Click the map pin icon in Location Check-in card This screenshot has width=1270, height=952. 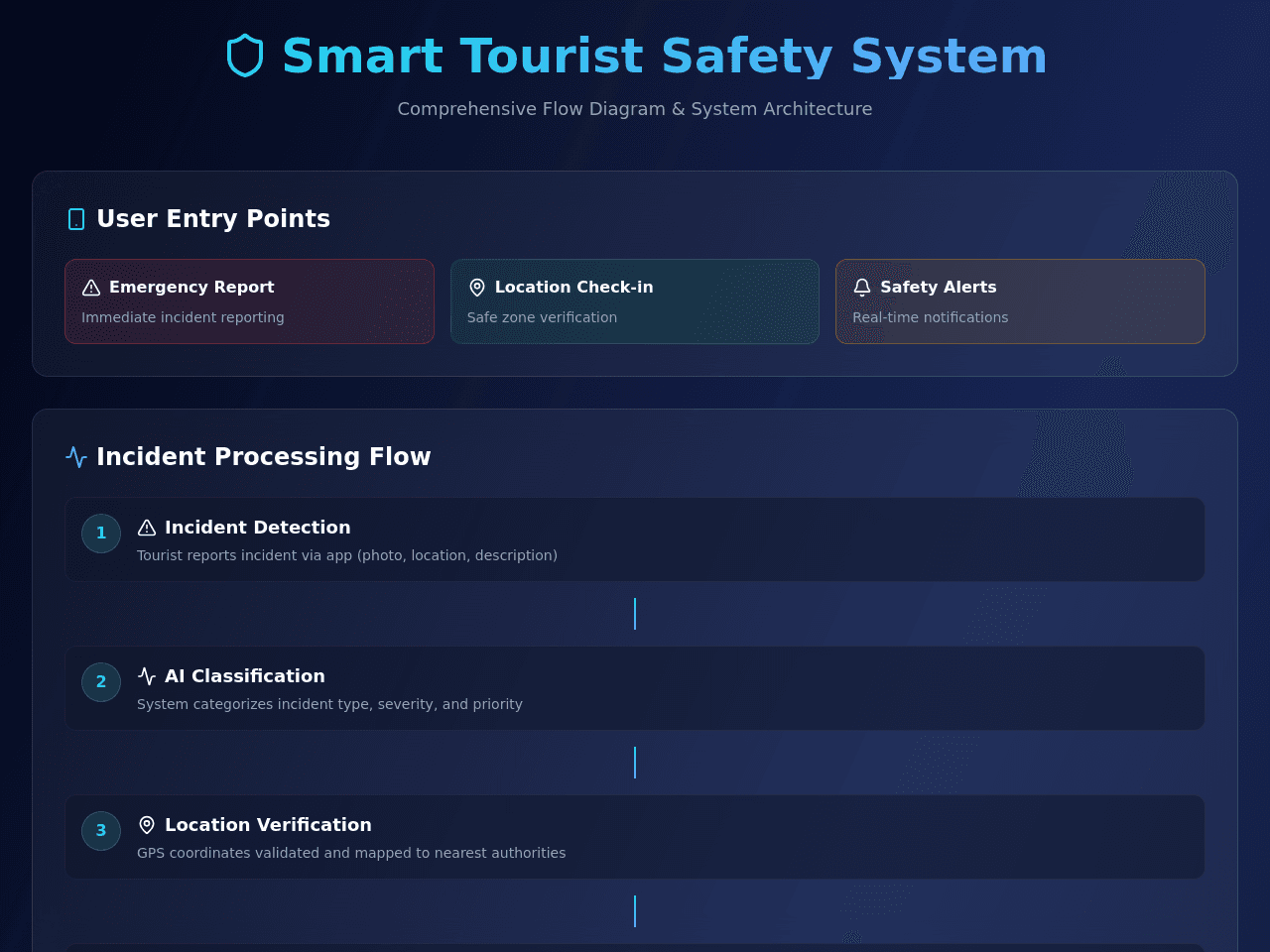[x=477, y=288]
